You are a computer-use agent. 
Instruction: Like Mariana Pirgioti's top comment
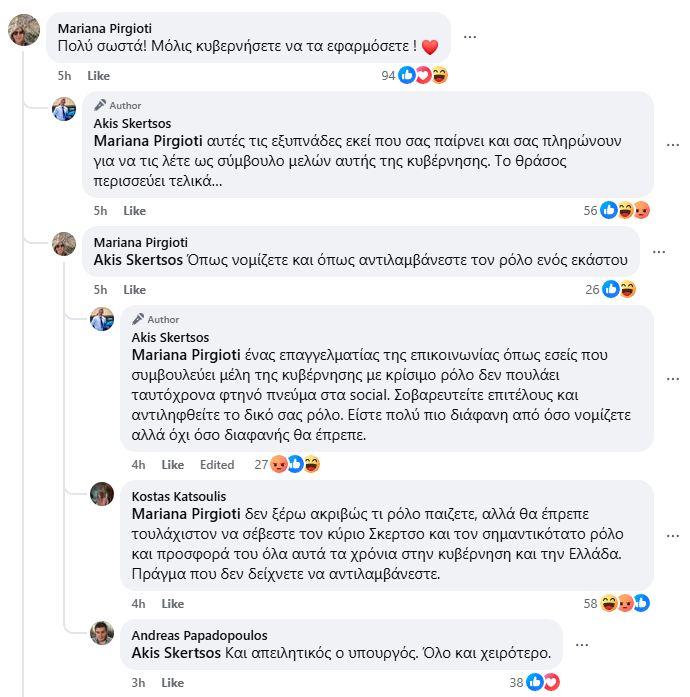(x=98, y=76)
